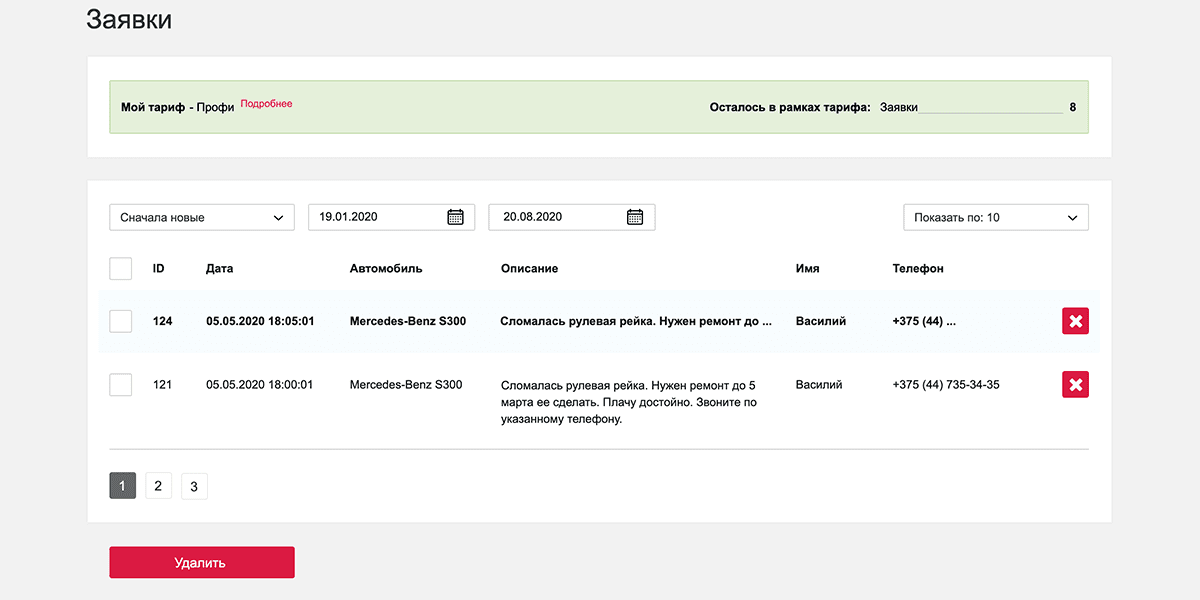
Task: Open calendar for end date 20.08.2020
Action: [635, 217]
